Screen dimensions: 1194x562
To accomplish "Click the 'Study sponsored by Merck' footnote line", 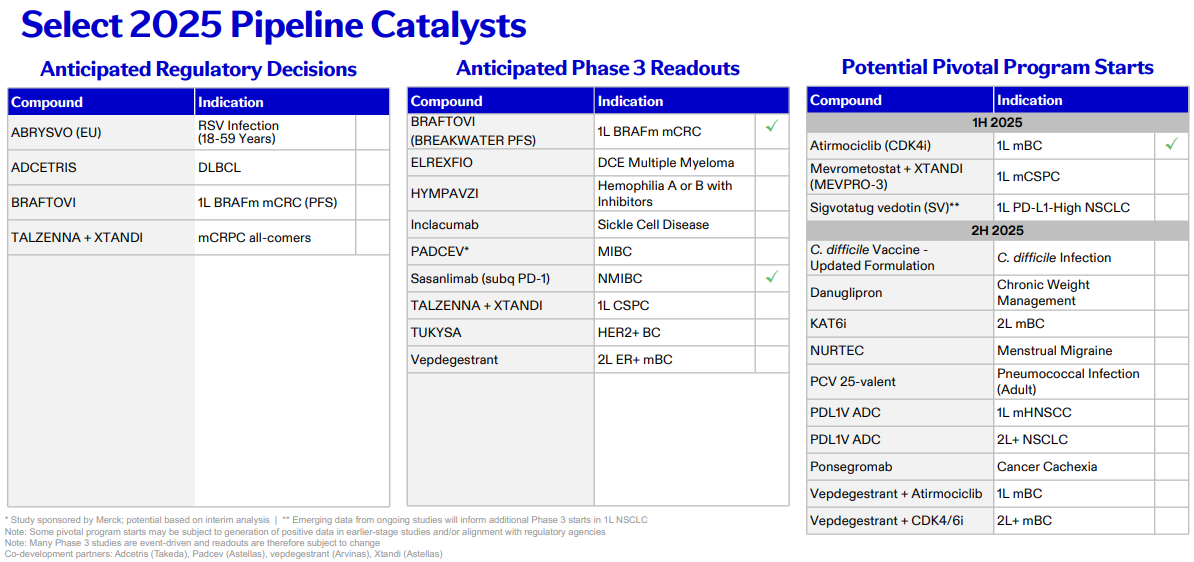I will 327,519.
